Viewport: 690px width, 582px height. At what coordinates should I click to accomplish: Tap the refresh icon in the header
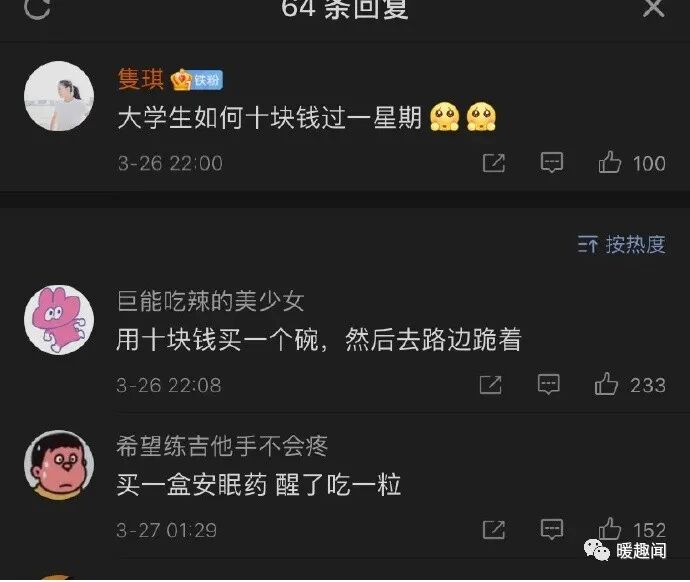(37, 8)
